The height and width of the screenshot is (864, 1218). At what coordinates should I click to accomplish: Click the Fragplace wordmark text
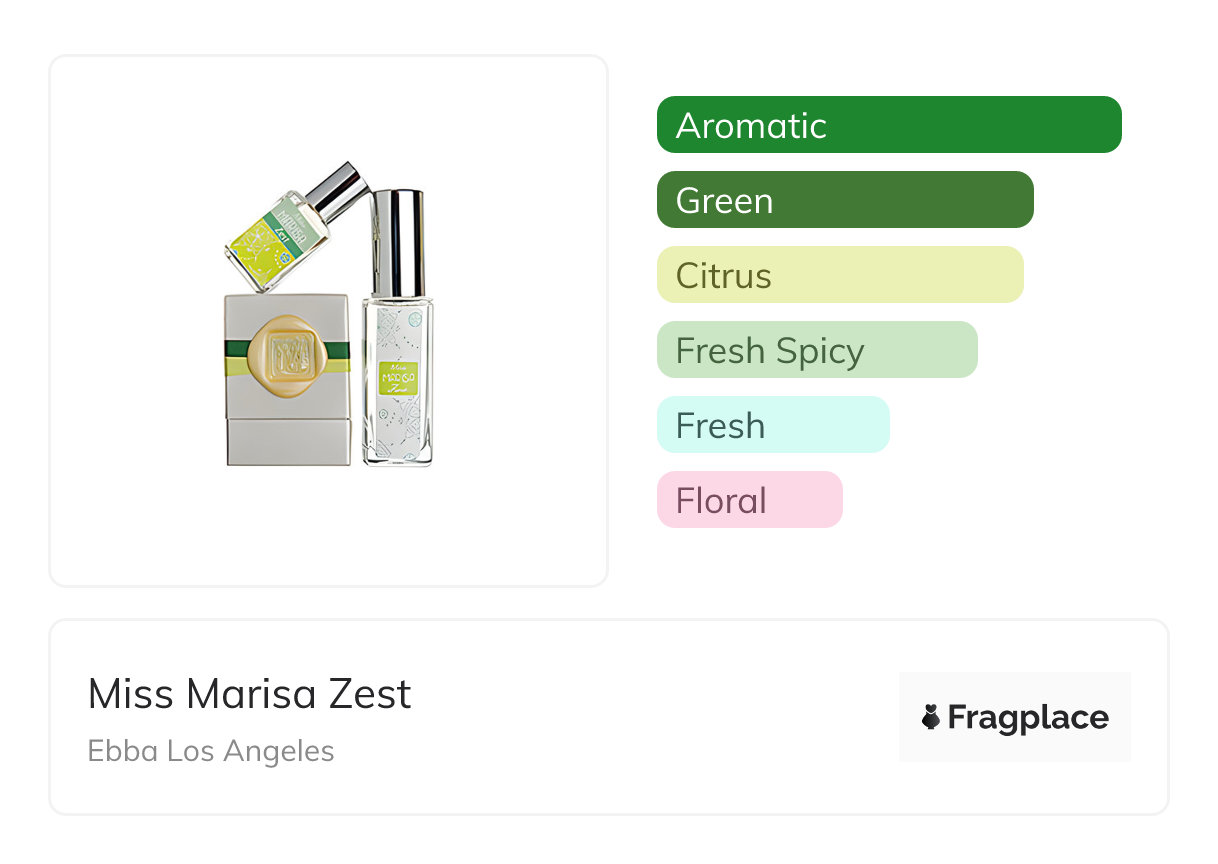[1028, 717]
